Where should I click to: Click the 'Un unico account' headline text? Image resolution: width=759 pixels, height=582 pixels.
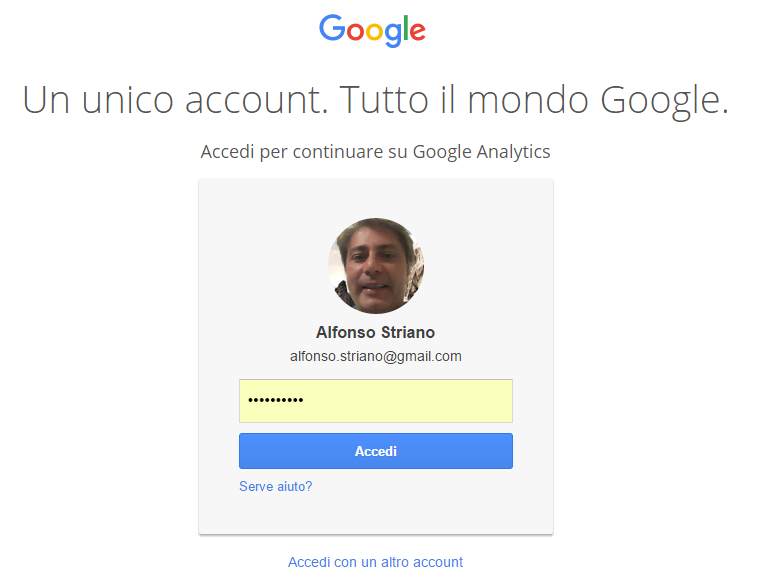(x=175, y=100)
